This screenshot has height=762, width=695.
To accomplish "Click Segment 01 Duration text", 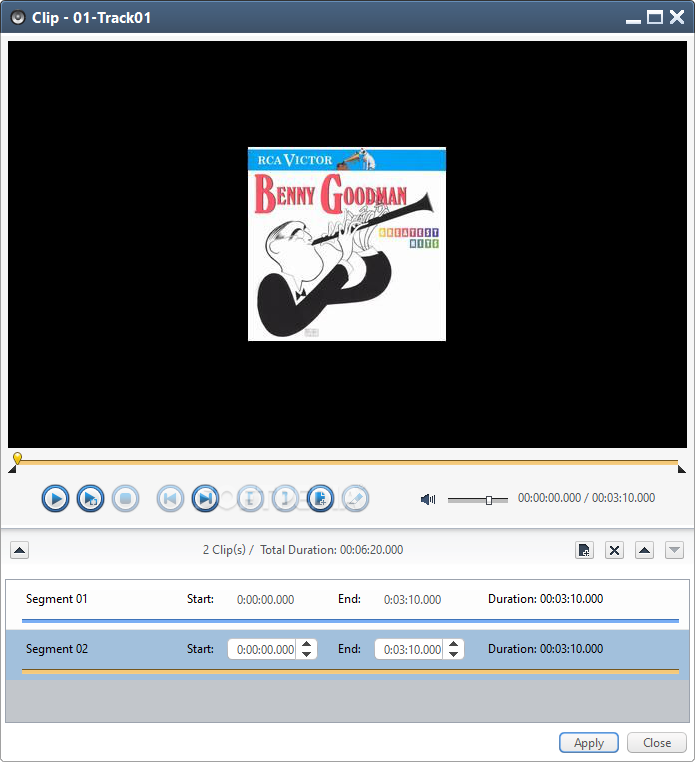I will pos(545,599).
